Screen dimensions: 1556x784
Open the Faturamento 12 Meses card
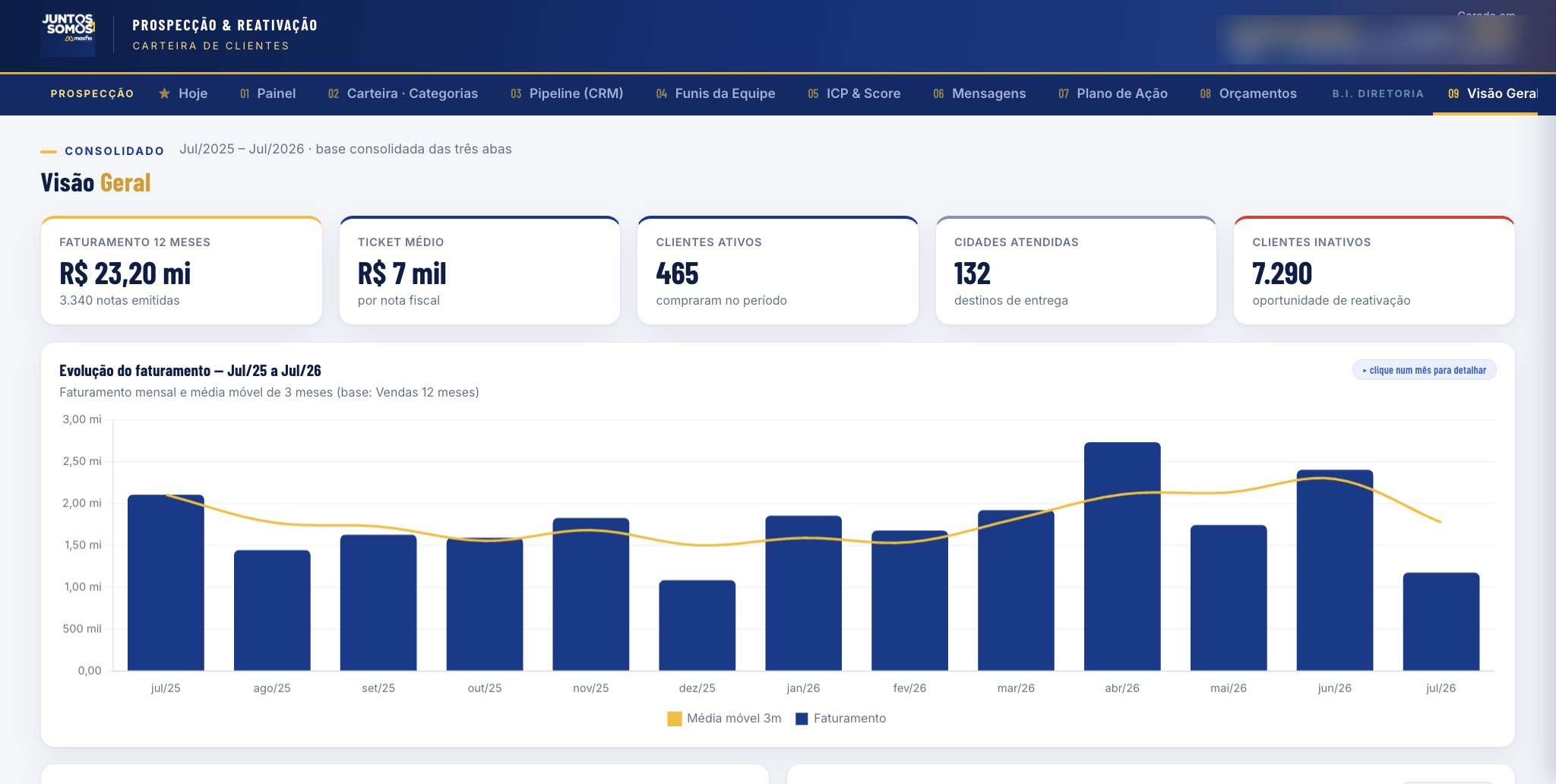click(x=182, y=270)
